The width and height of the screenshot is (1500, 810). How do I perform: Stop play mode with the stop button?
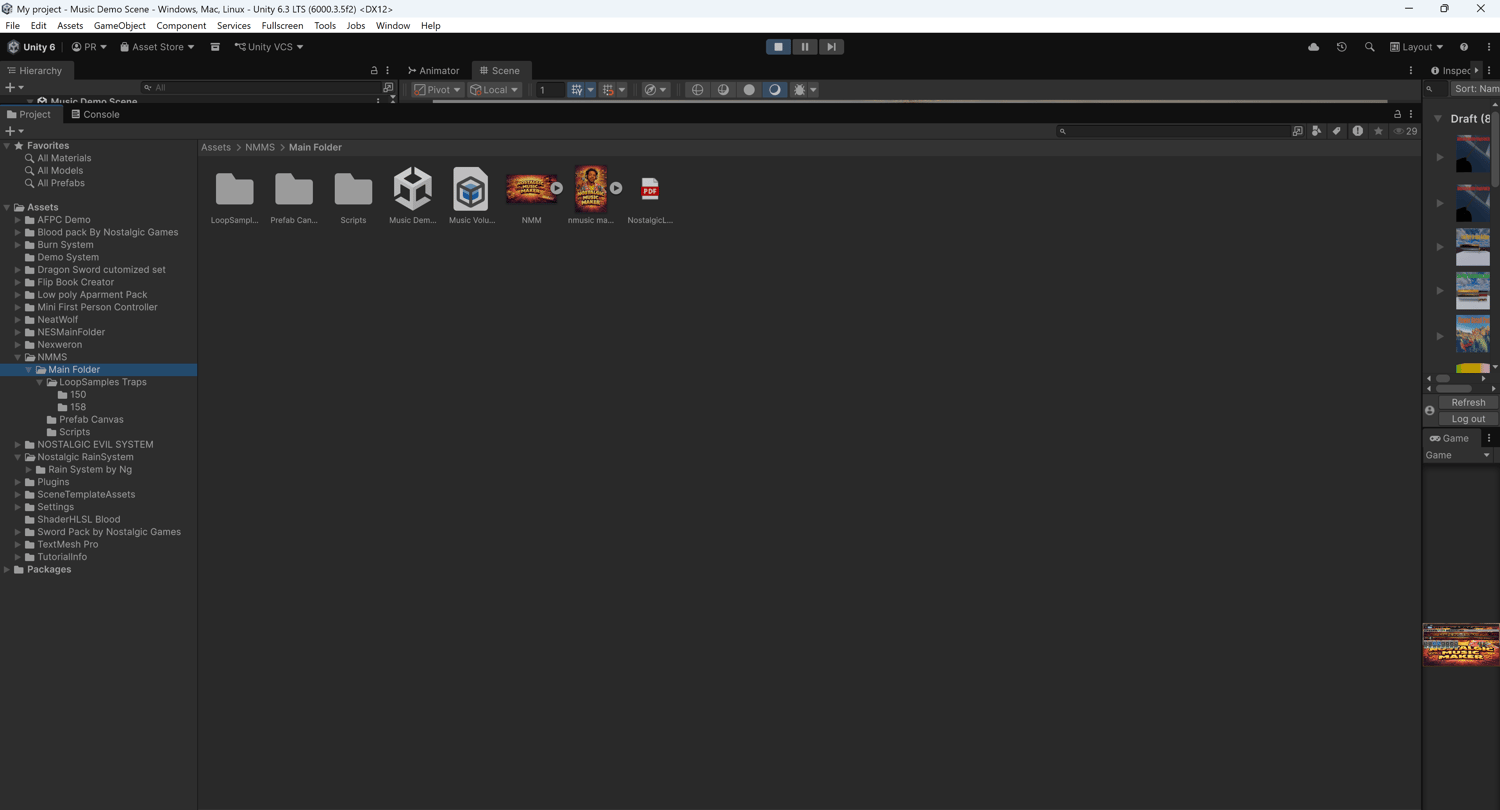click(778, 47)
